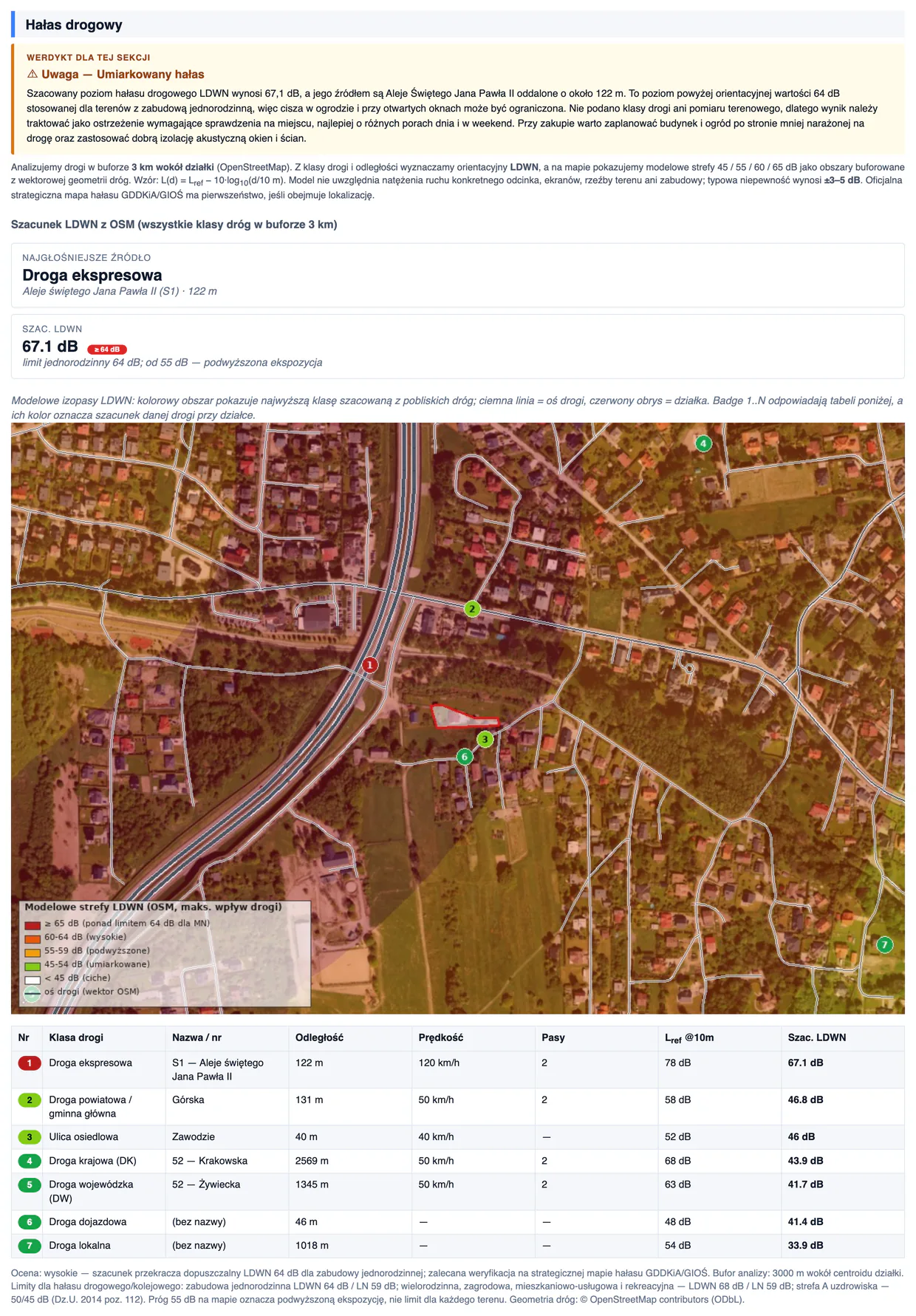Click red marker 1 on the map
Screen dimensions: 916x1316
(x=370, y=665)
